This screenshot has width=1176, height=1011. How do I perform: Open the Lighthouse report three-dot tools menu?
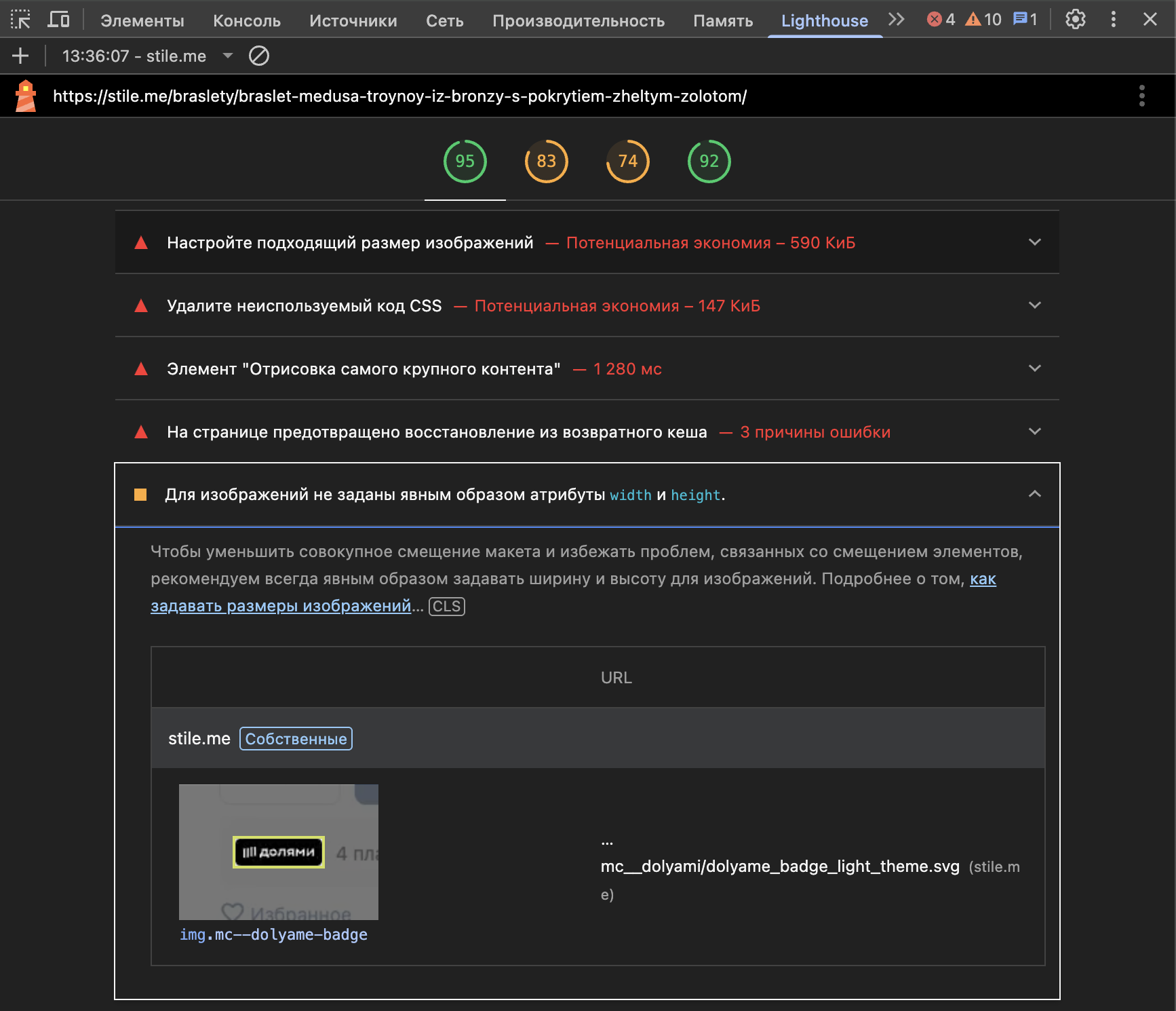point(1141,96)
